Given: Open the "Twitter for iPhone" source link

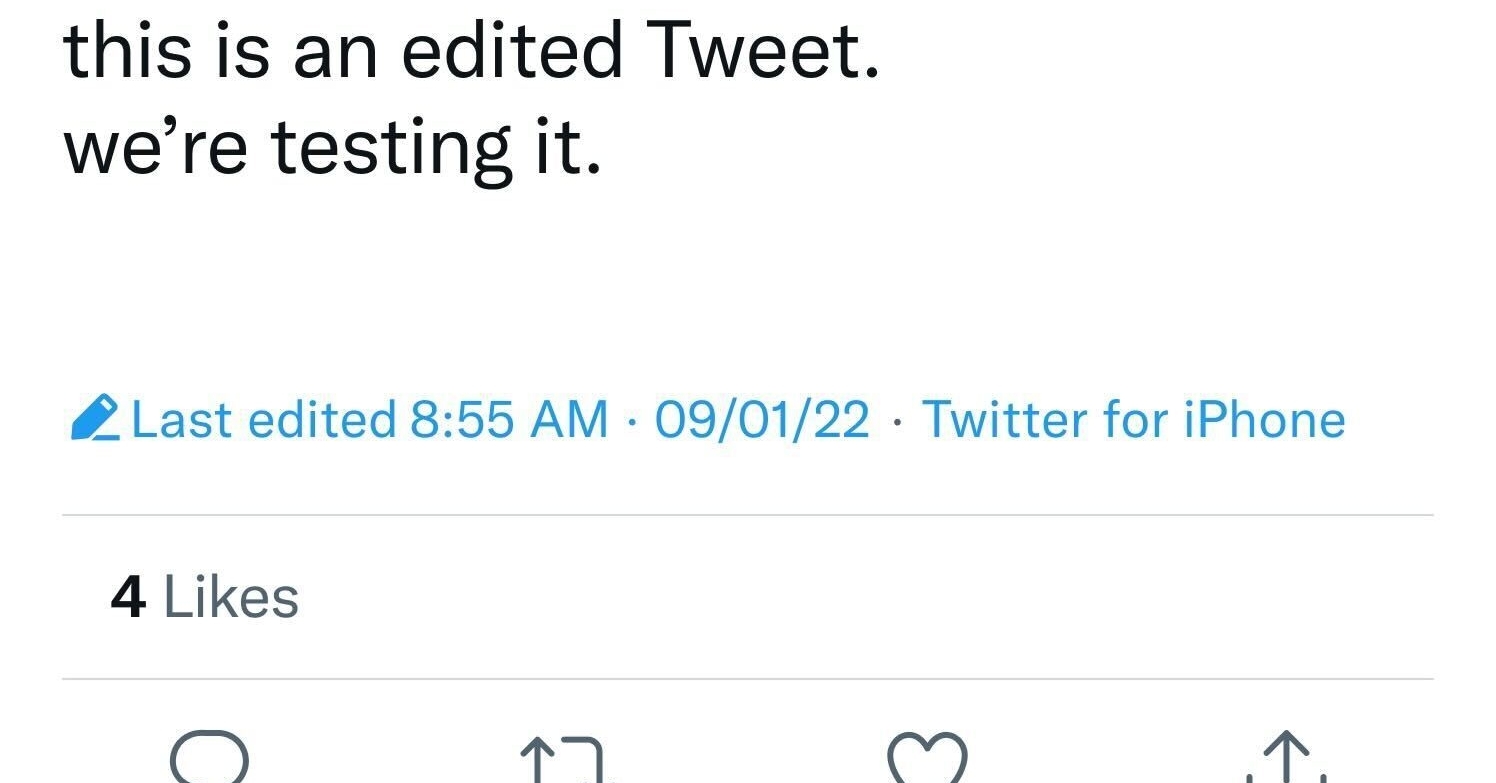Looking at the screenshot, I should 1133,420.
